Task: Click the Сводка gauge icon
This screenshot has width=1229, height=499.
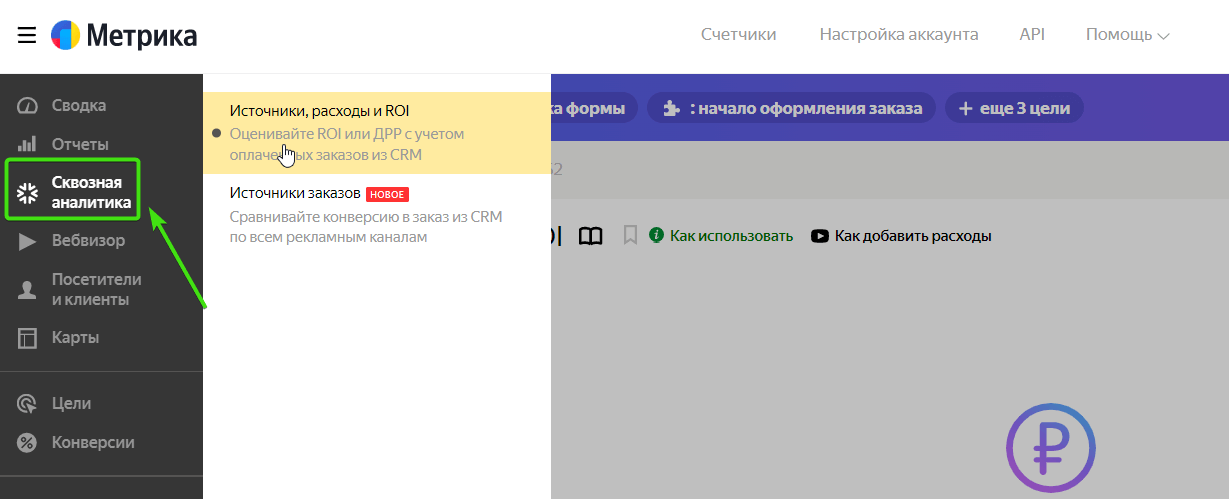Action: (28, 106)
